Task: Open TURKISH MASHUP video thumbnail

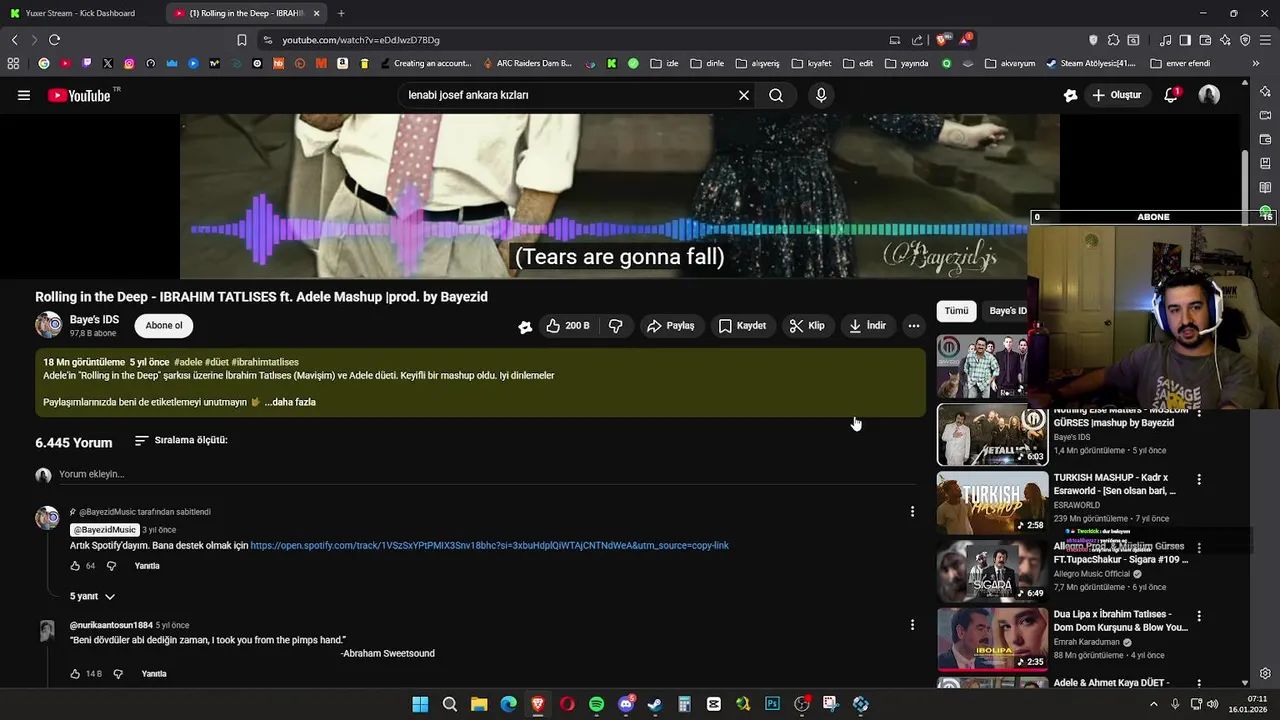Action: [x=992, y=503]
